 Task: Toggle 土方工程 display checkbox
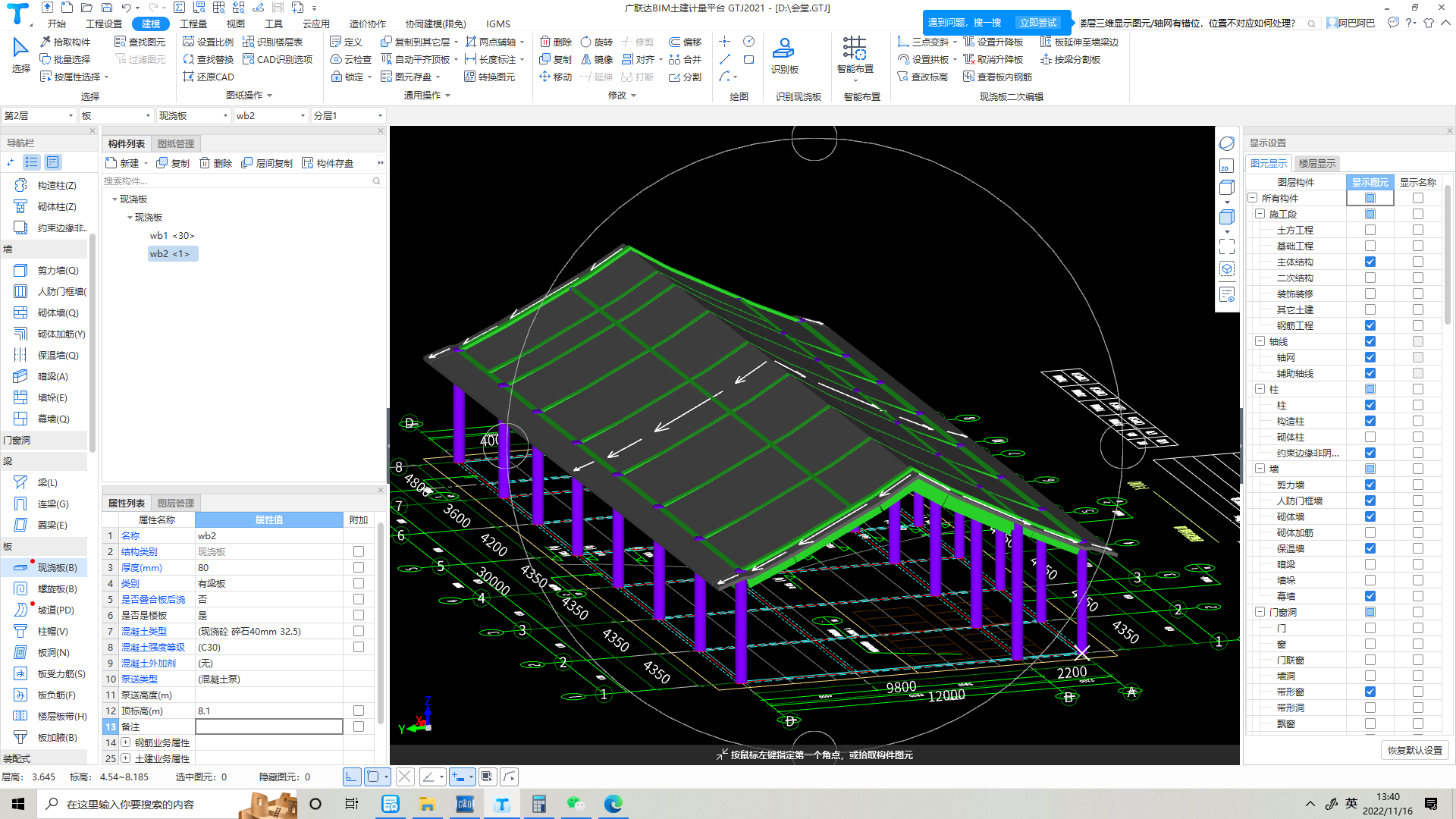pyautogui.click(x=1370, y=230)
